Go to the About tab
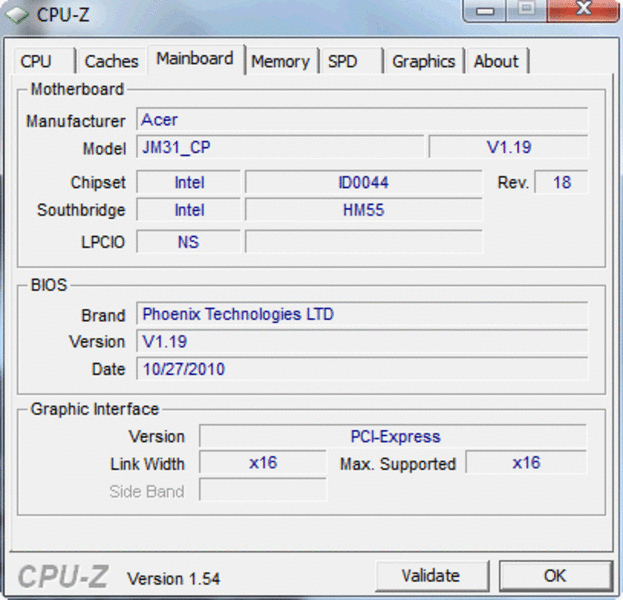Viewport: 623px width, 600px height. (497, 61)
